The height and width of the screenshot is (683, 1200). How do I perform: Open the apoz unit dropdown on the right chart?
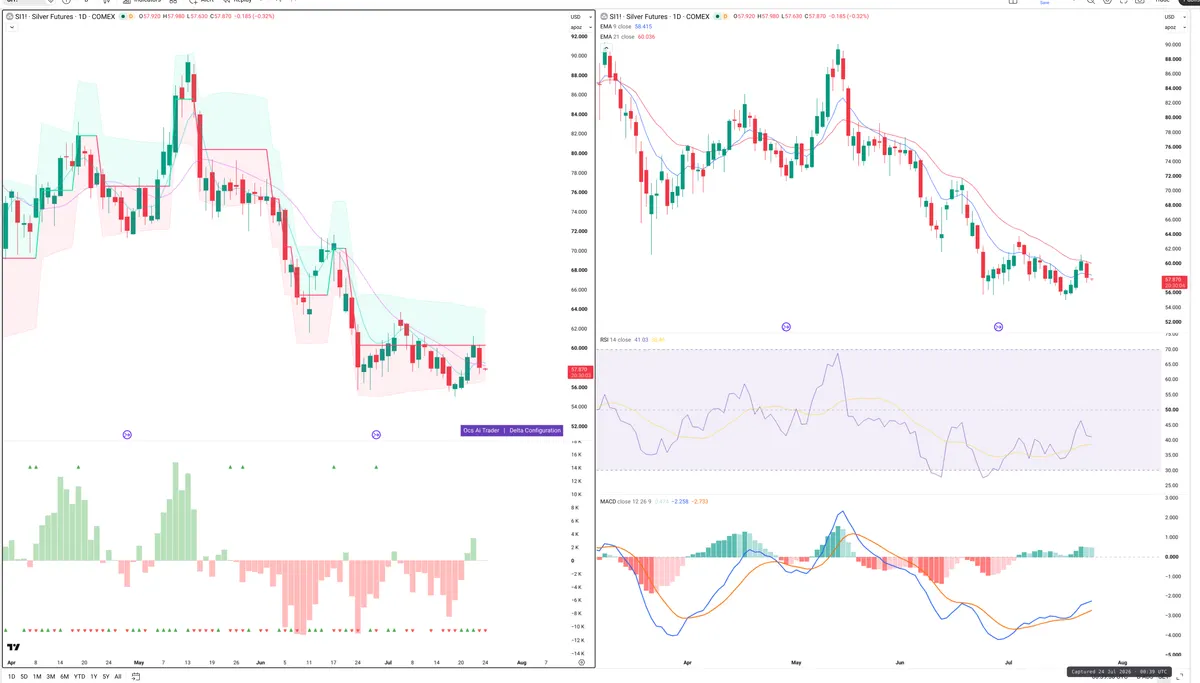tap(1175, 27)
